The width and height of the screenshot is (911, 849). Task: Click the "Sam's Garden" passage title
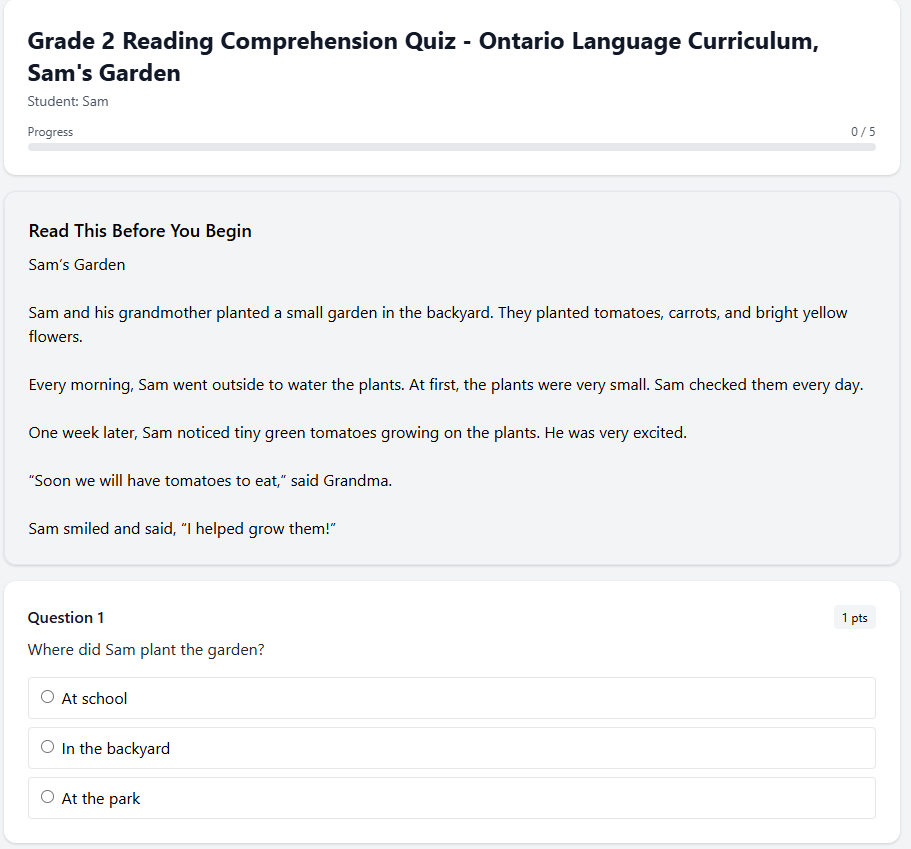tap(76, 264)
